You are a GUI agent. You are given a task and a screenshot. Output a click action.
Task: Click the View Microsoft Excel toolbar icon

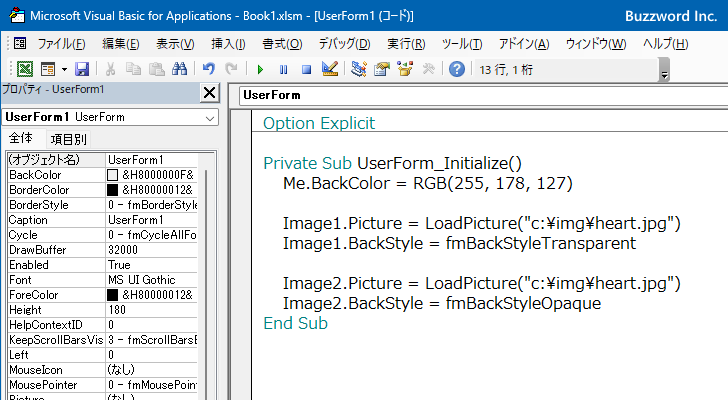(25, 69)
